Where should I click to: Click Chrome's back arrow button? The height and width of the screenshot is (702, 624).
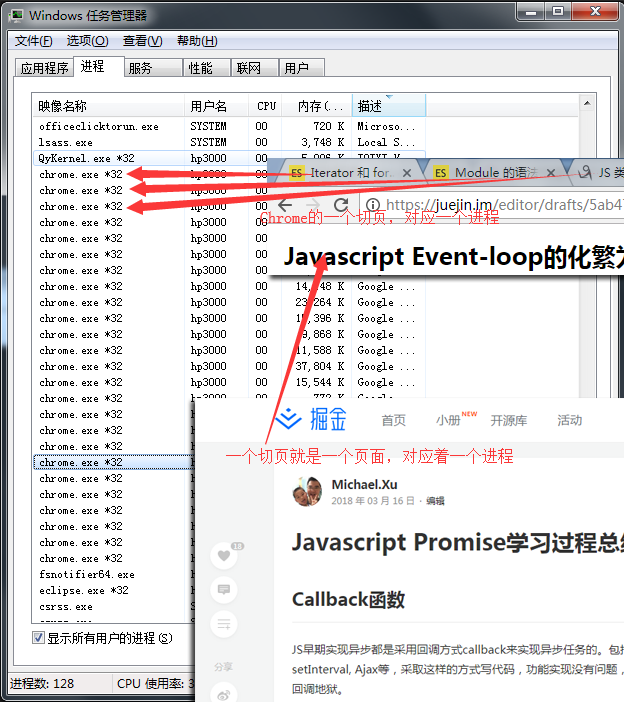tap(285, 205)
